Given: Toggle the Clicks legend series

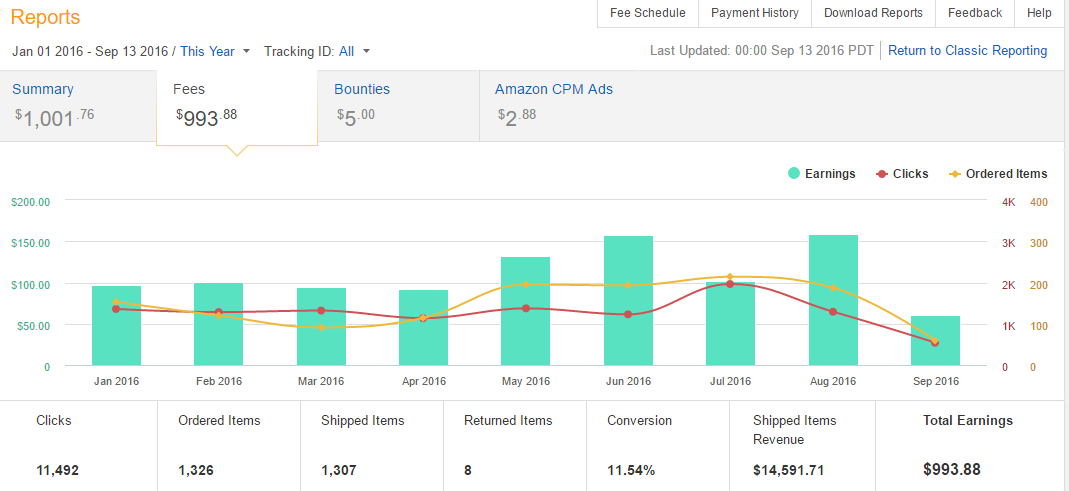Looking at the screenshot, I should click(x=901, y=173).
